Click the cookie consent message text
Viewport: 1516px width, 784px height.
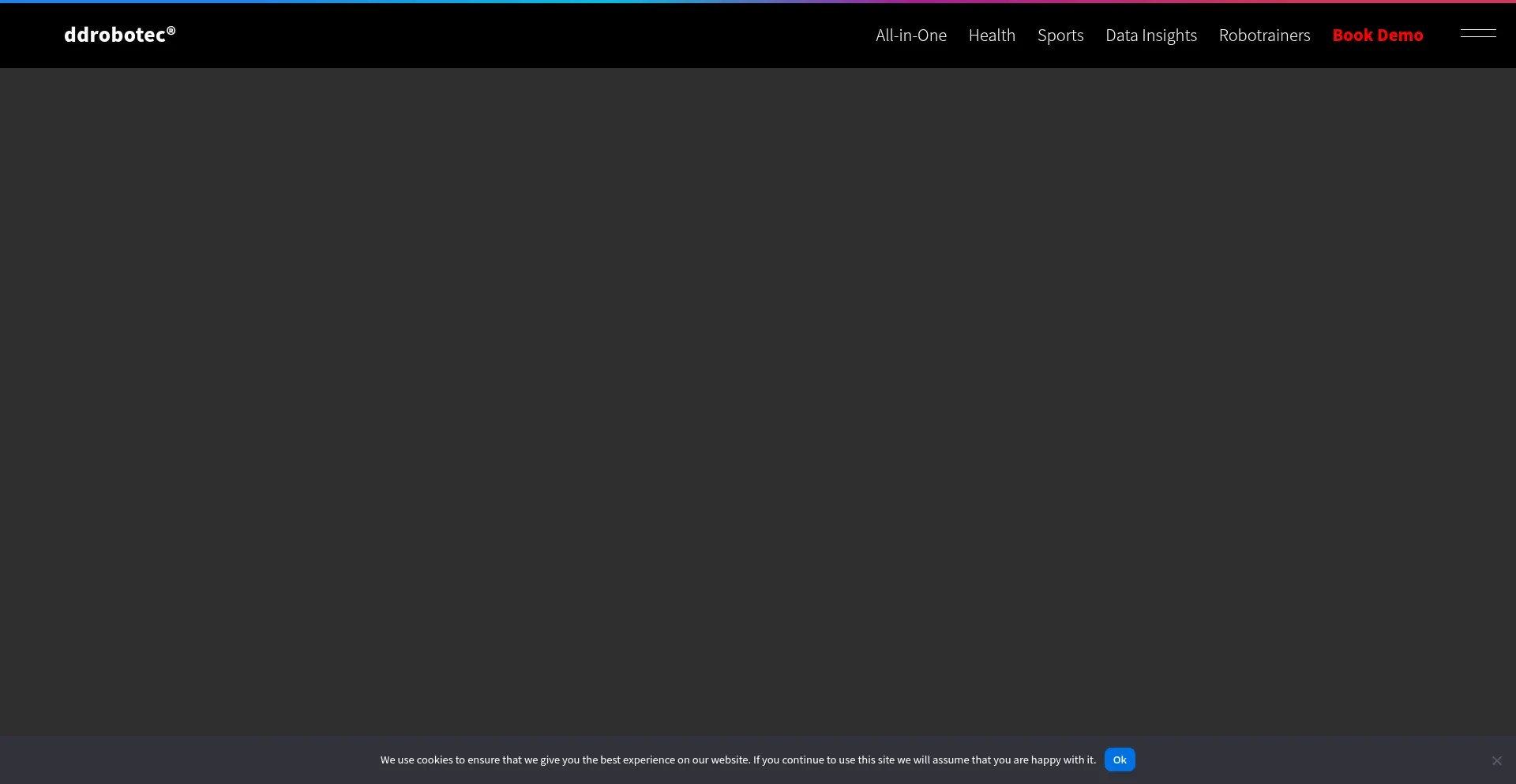[x=737, y=760]
